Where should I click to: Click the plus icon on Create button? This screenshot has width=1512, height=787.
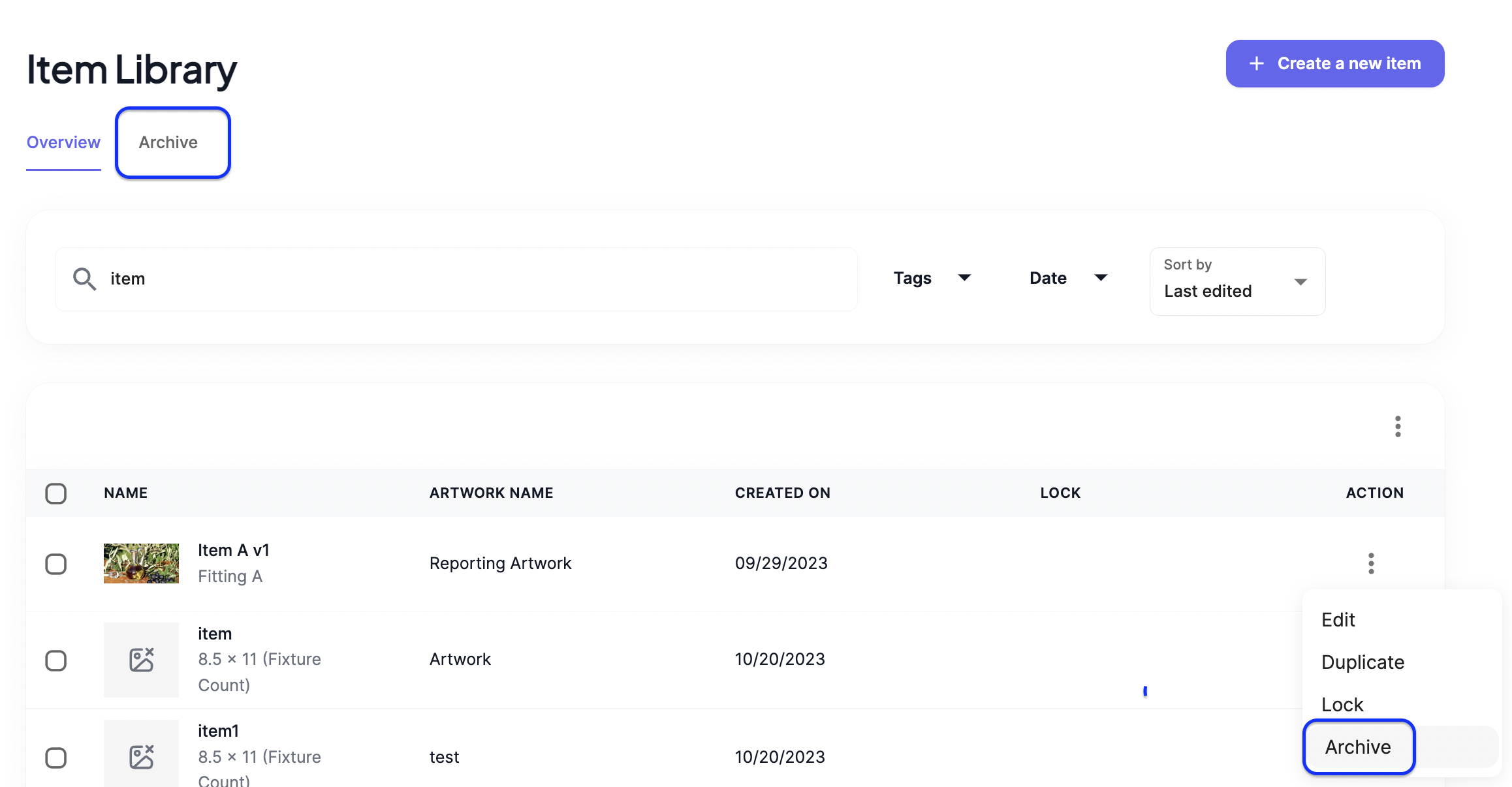click(1256, 64)
